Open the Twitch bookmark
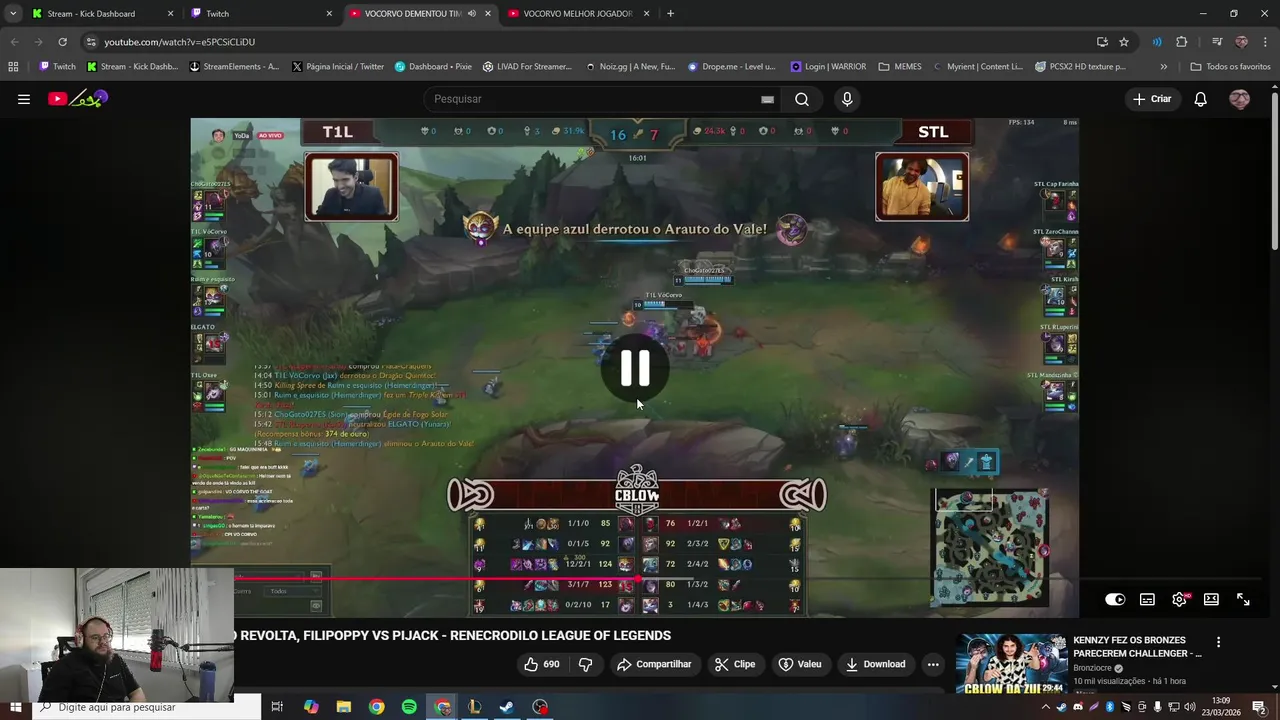 coord(57,67)
